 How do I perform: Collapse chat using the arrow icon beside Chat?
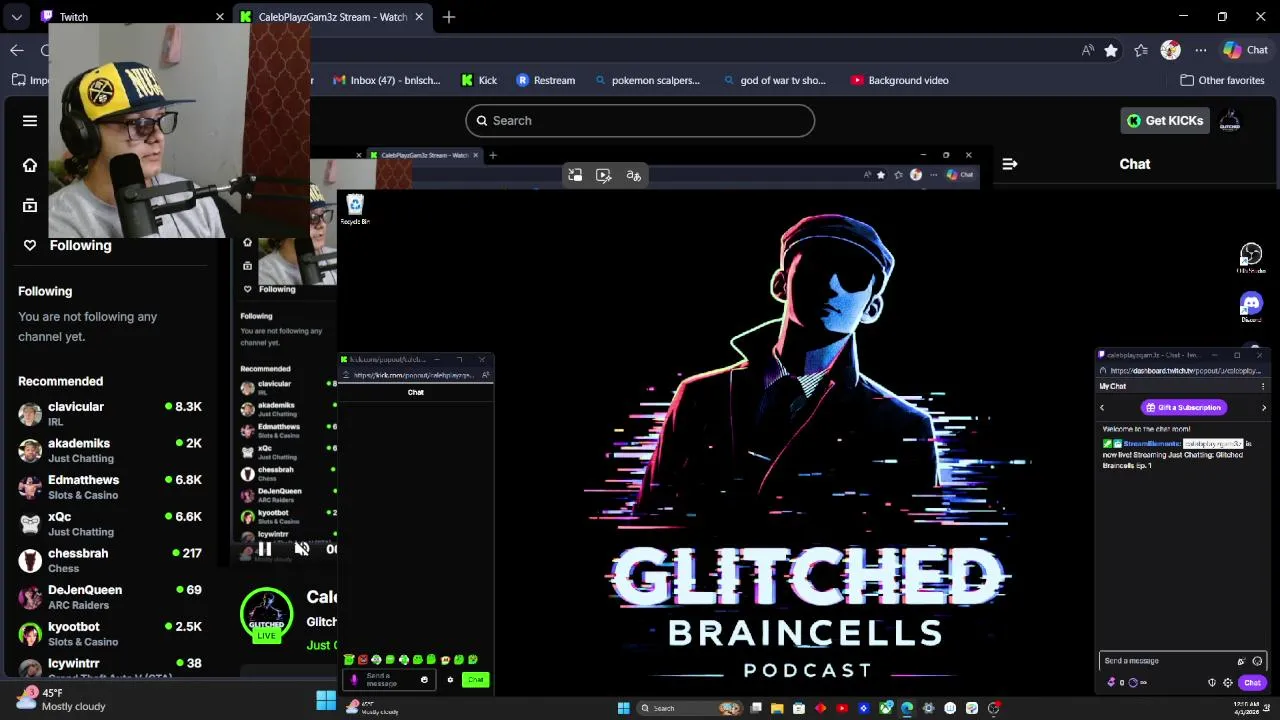point(1010,164)
